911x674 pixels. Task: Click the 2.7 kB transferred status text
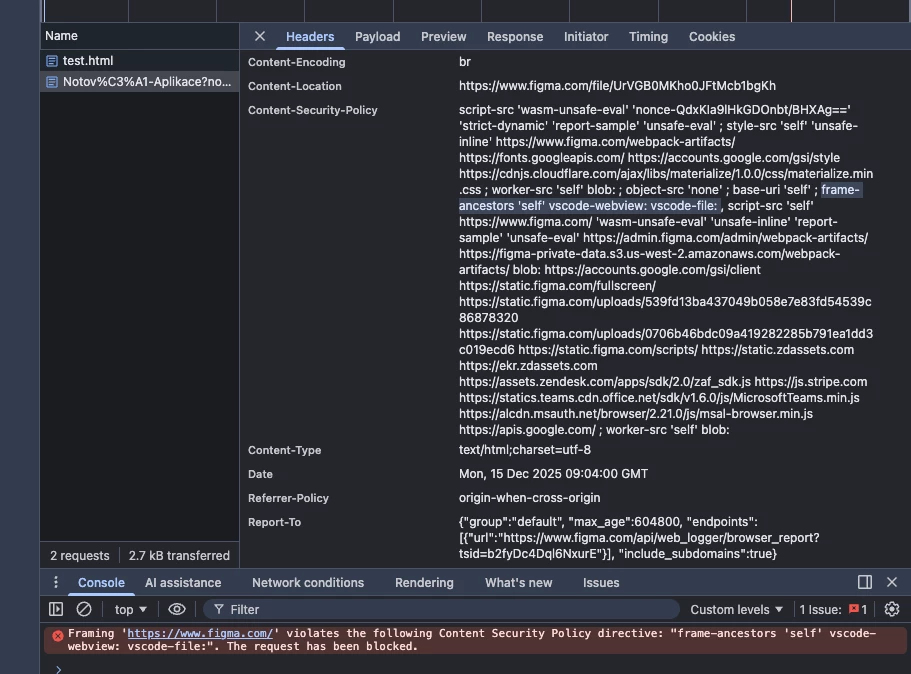[x=179, y=555]
